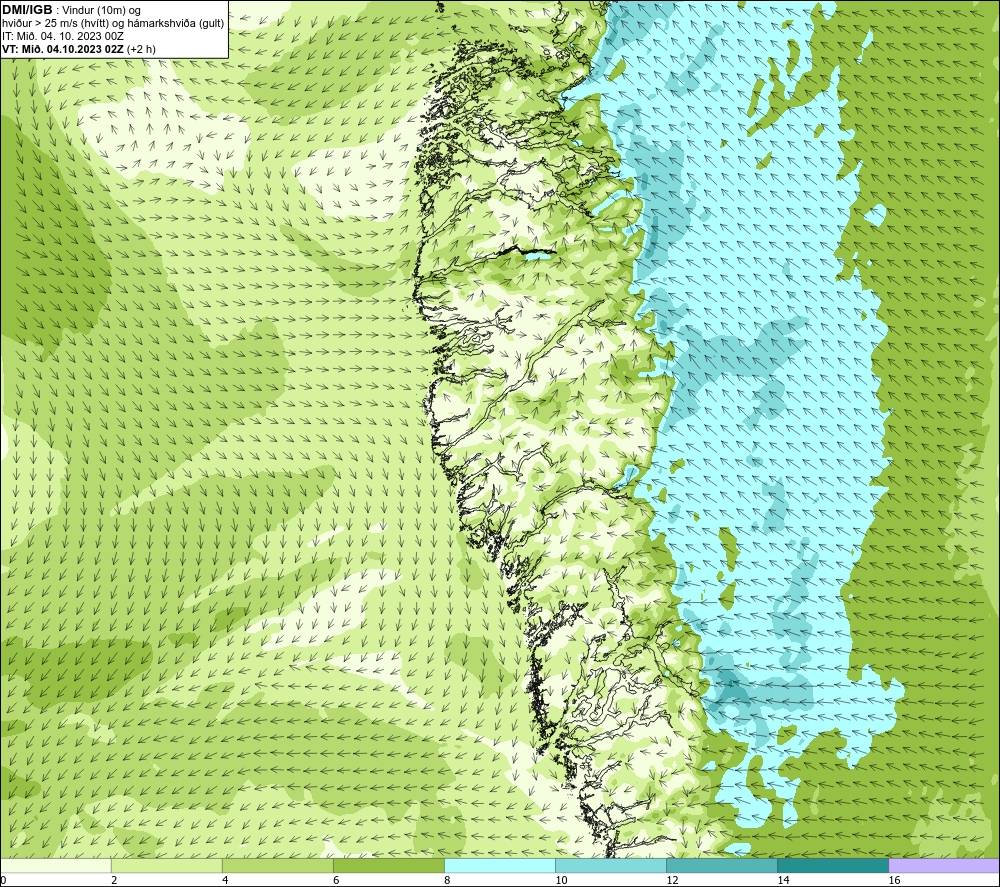Click the legend scale label '8'
1000x887 pixels.
click(x=447, y=880)
